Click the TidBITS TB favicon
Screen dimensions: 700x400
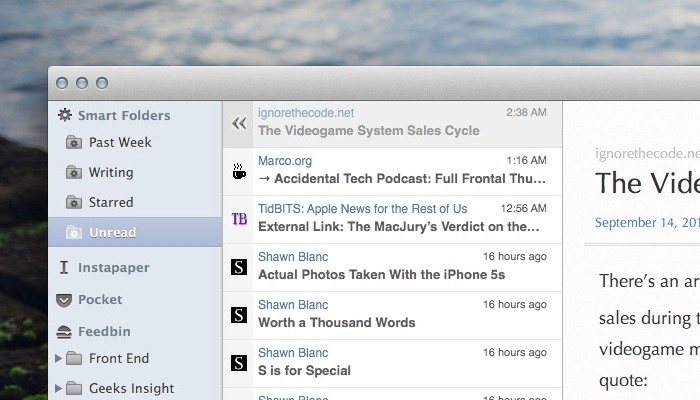(x=238, y=219)
